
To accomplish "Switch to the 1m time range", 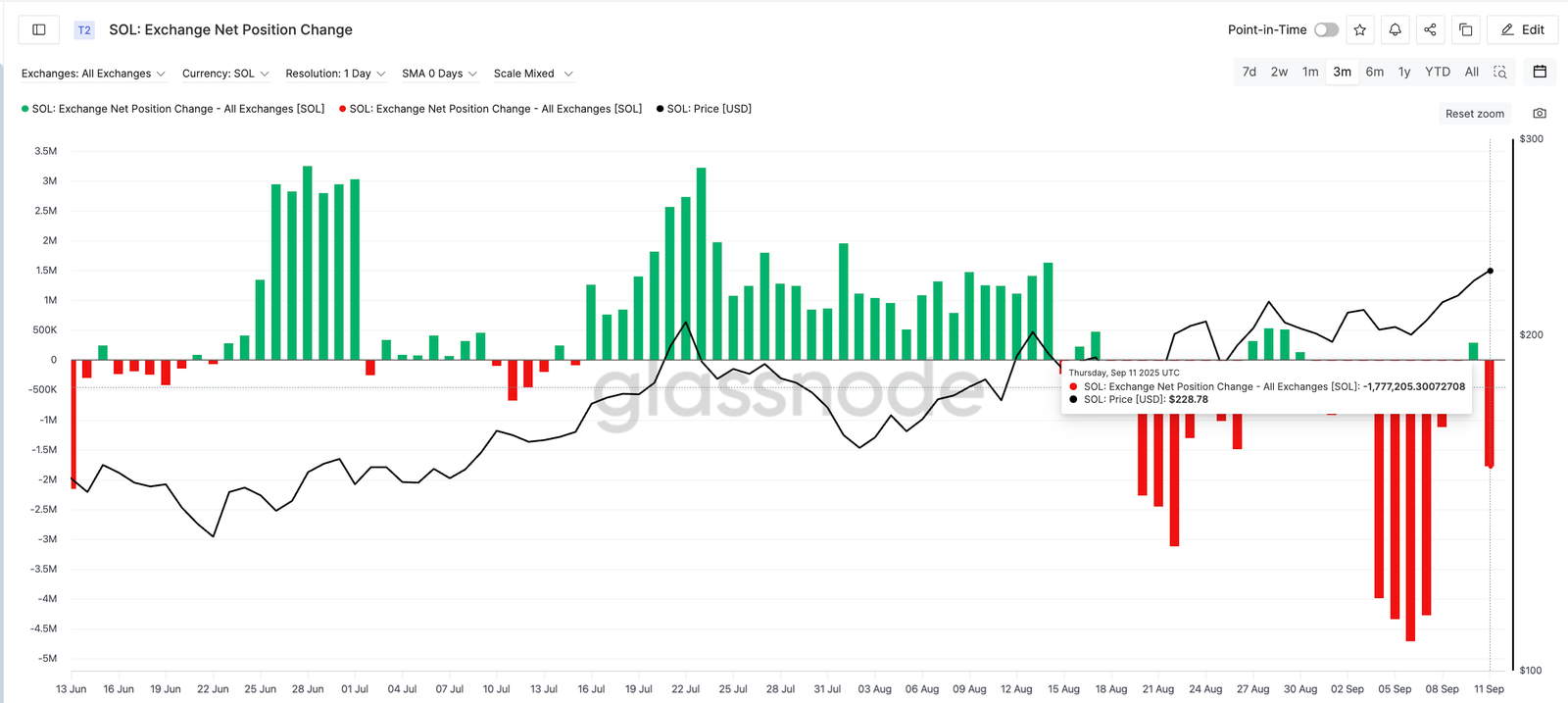I will click(1310, 72).
